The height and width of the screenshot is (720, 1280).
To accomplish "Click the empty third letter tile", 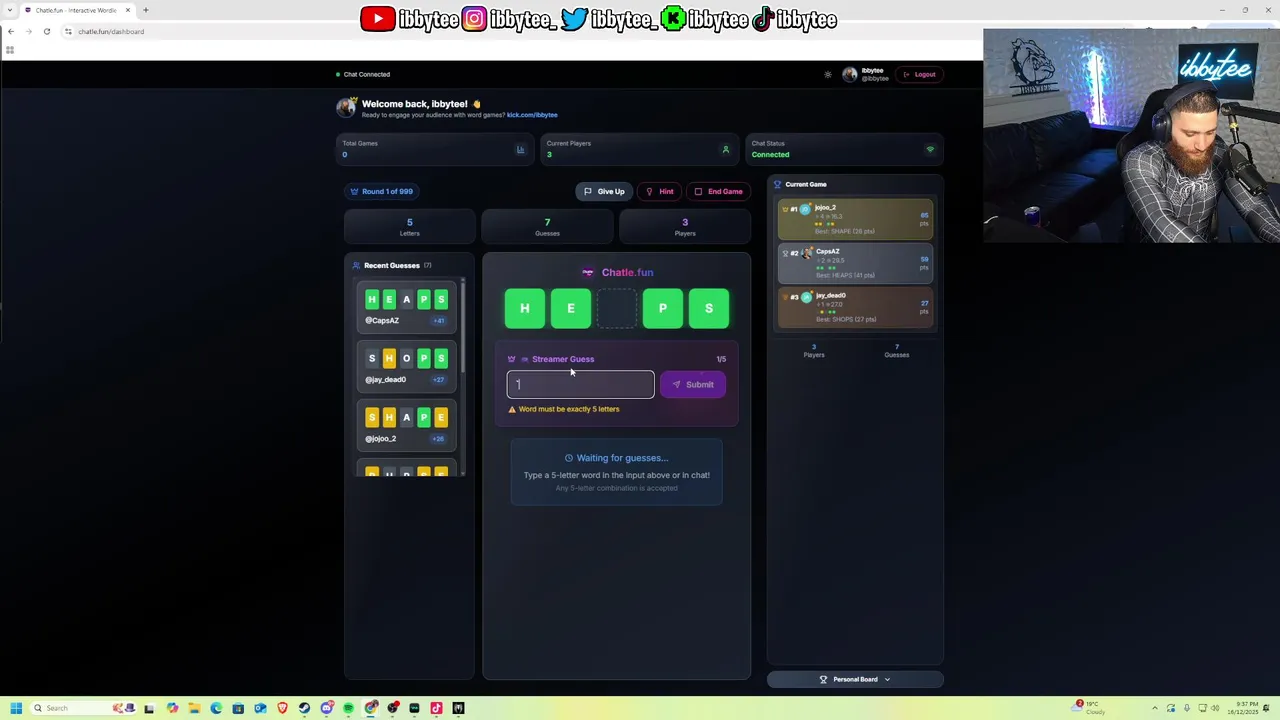I will tap(617, 309).
